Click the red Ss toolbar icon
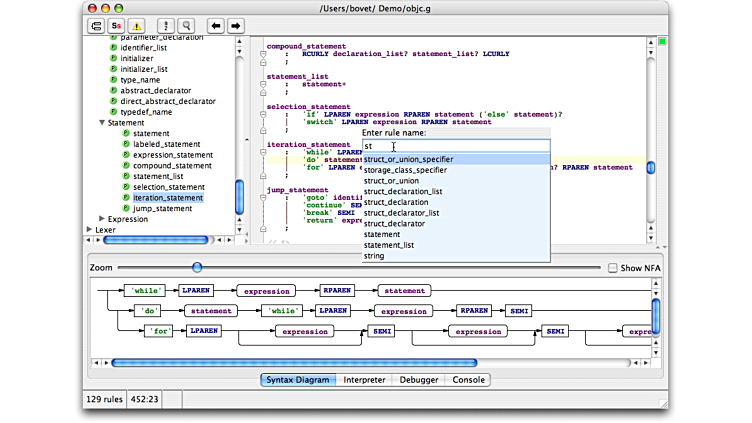 pos(116,25)
